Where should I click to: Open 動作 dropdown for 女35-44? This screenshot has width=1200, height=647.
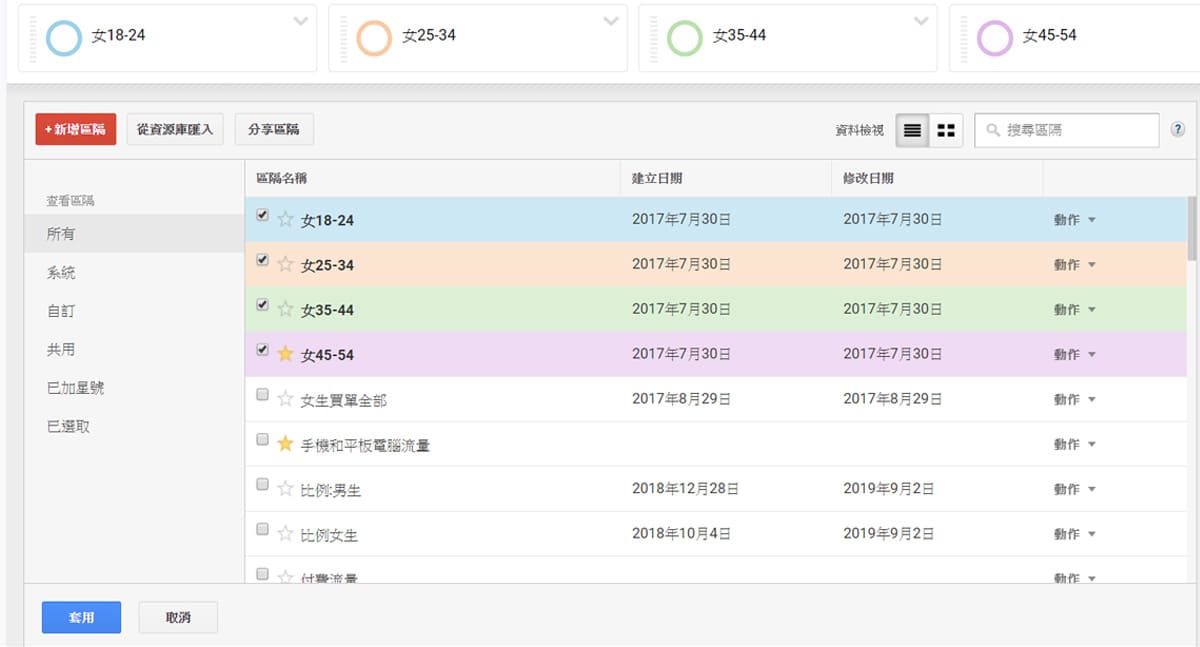pyautogui.click(x=1074, y=310)
